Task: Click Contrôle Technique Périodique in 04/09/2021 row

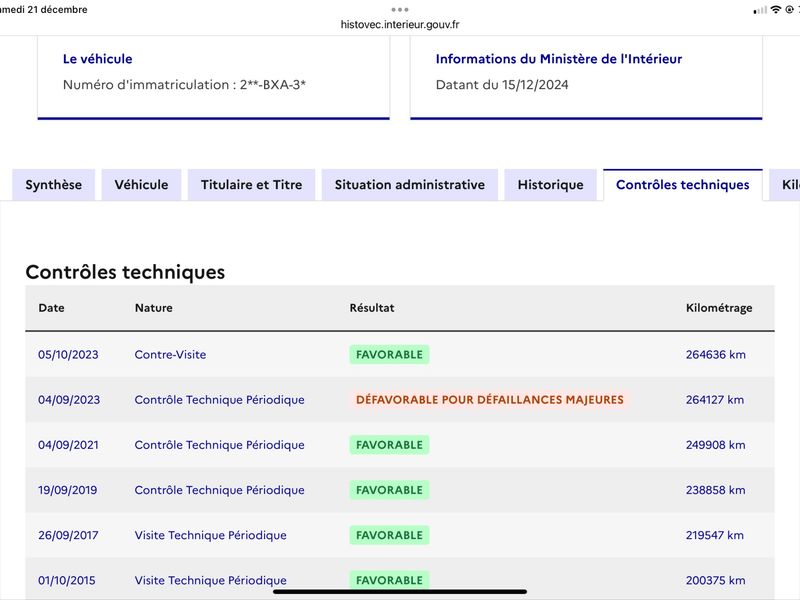Action: click(x=219, y=445)
